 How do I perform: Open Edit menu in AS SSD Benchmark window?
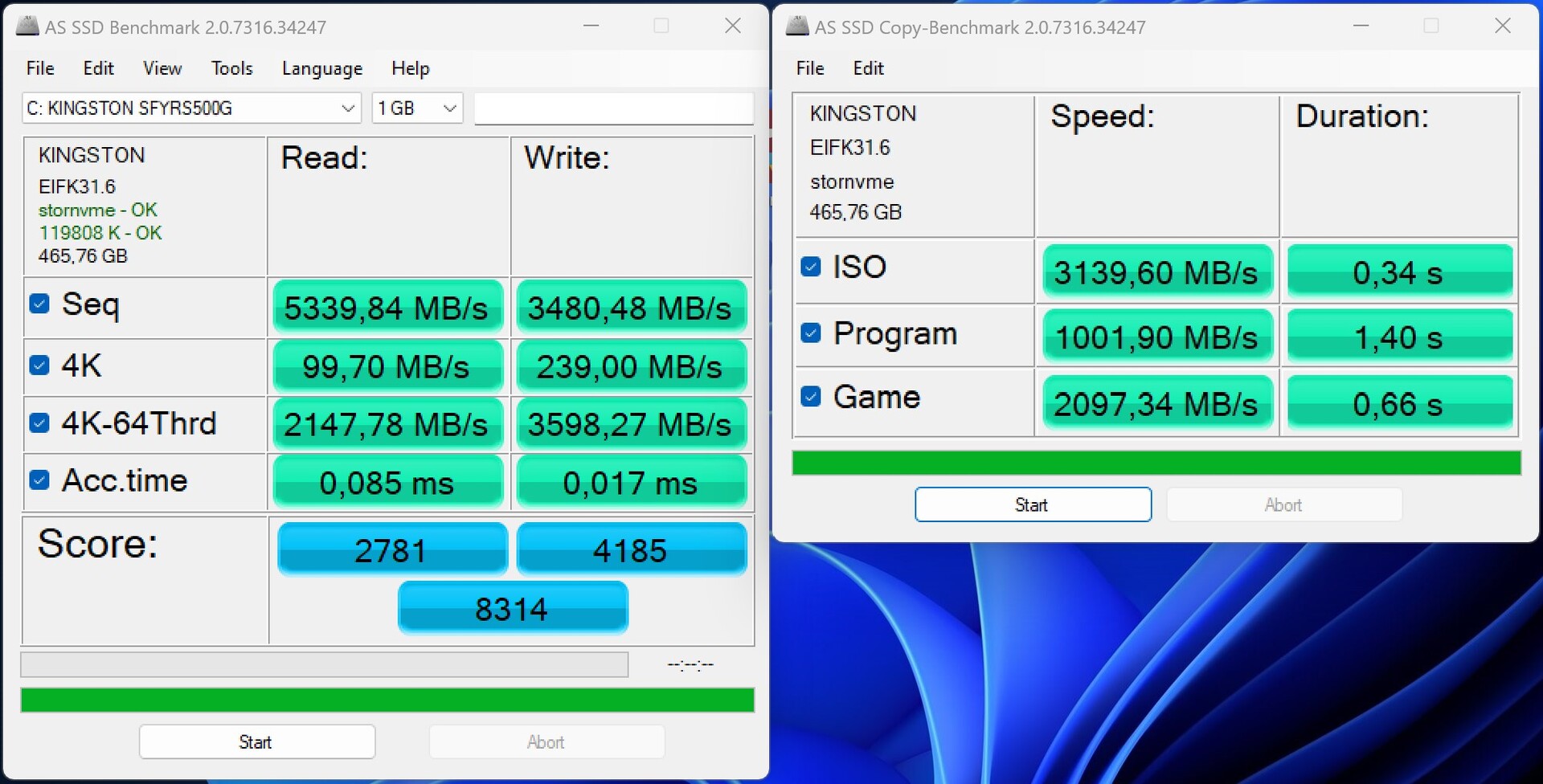point(99,68)
